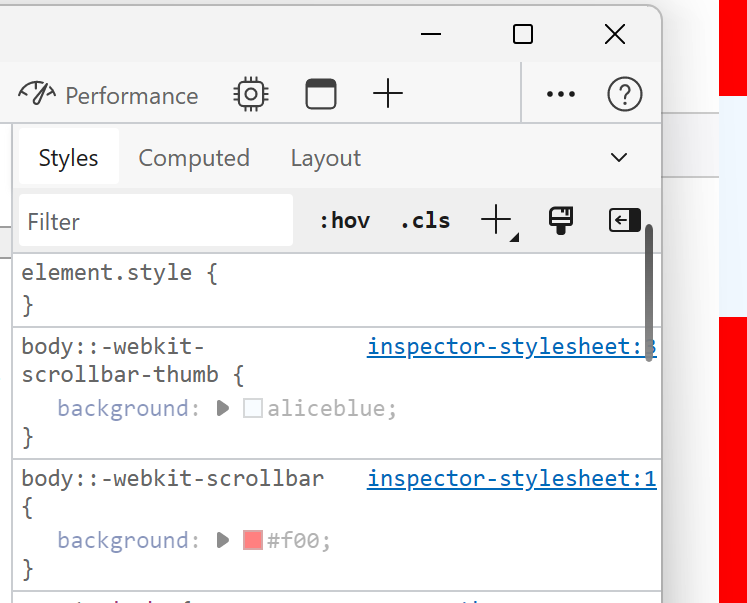Open the Customize DevTools three-dot menu
Viewport: 747px width, 603px height.
(561, 94)
